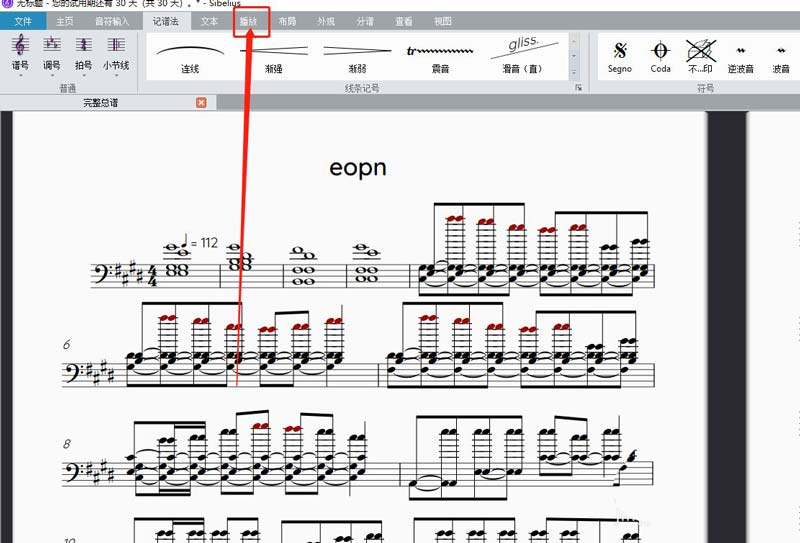Click the 普通 group label
The image size is (800, 543).
(x=68, y=88)
